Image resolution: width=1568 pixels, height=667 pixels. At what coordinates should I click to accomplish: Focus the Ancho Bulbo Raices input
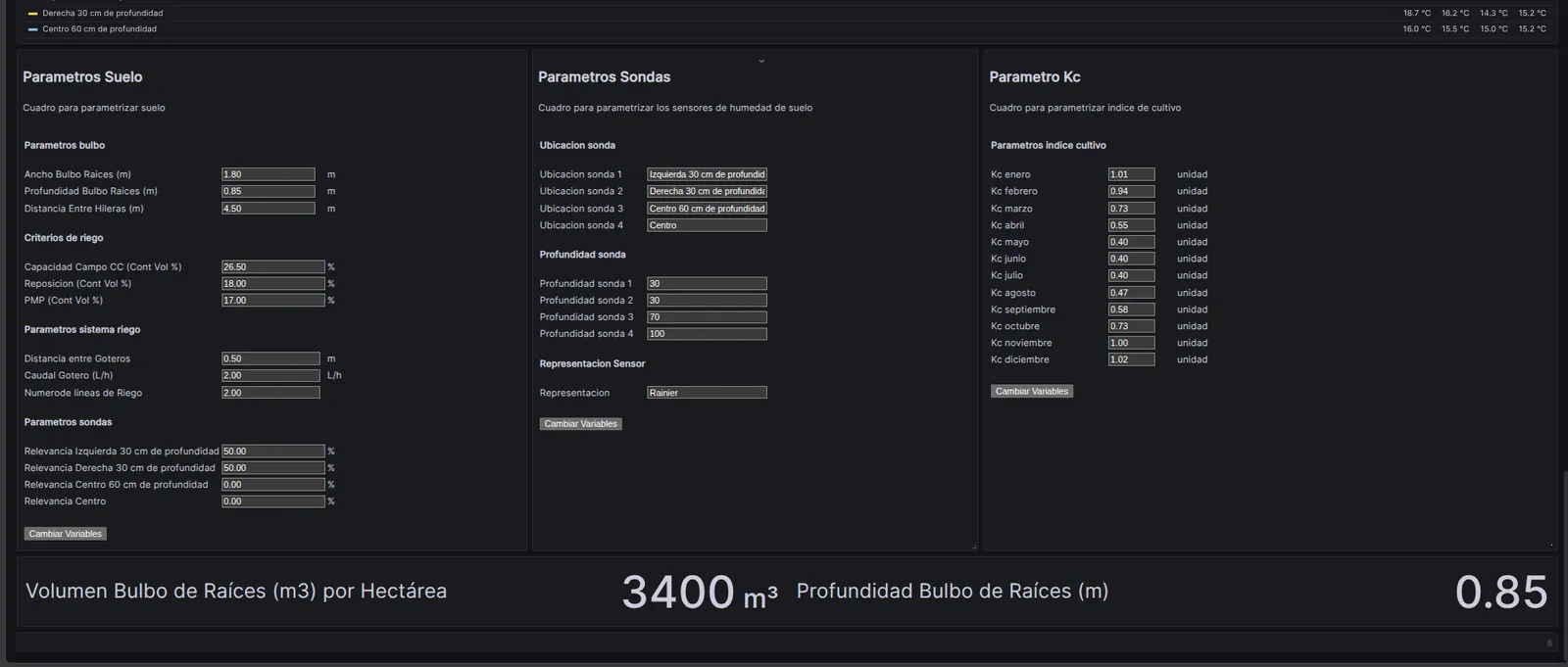(269, 174)
